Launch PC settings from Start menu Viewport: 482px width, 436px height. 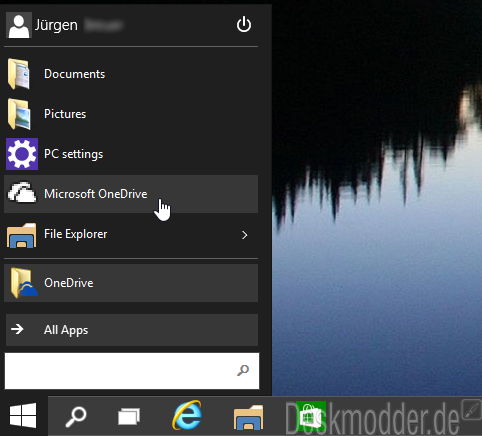[x=131, y=154]
